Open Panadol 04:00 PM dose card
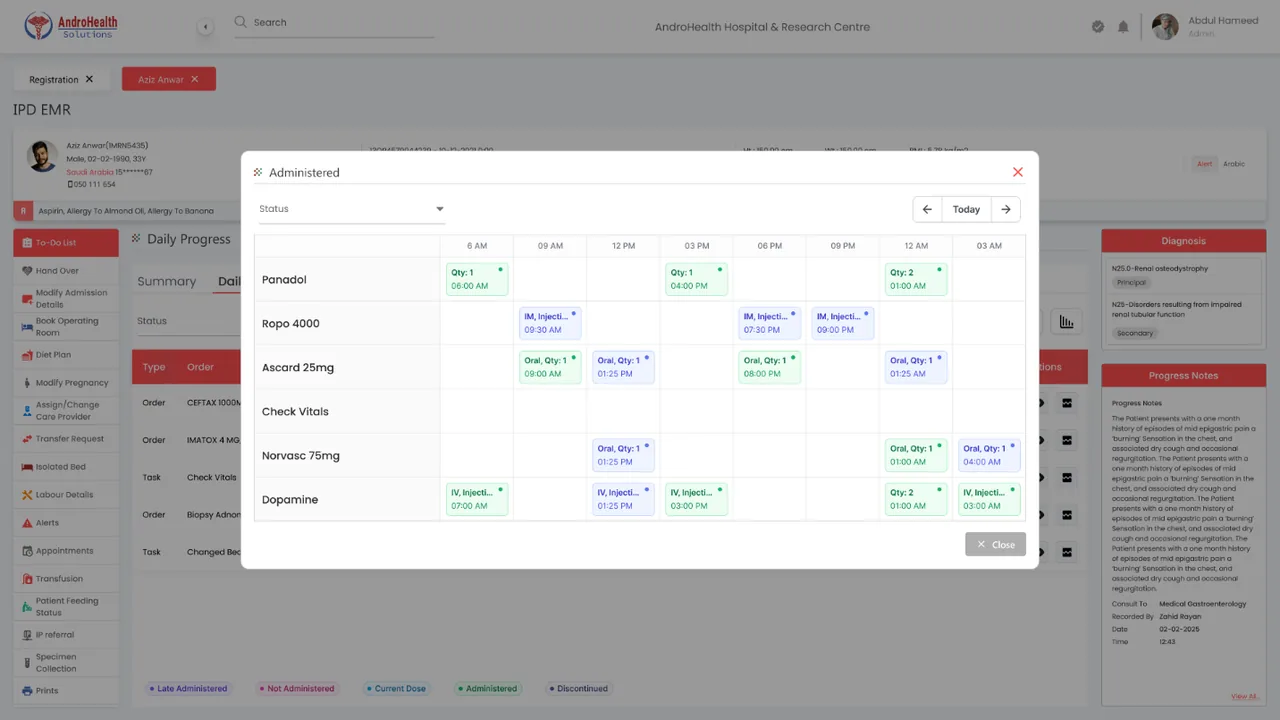This screenshot has width=1280, height=720. pos(696,279)
